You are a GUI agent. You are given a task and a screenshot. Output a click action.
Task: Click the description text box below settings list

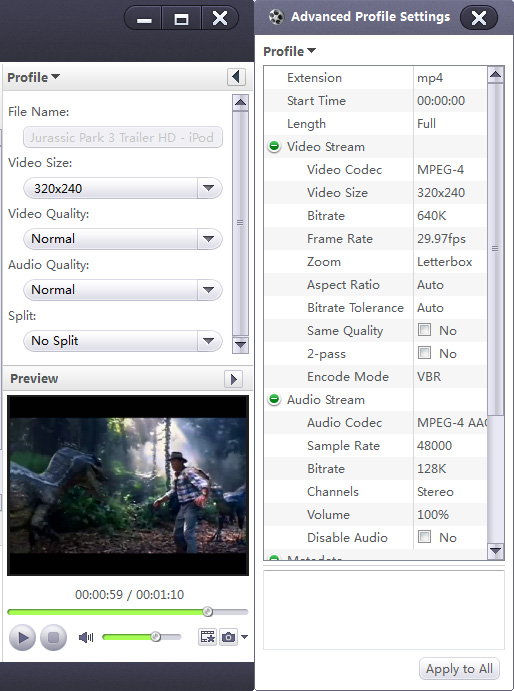click(384, 610)
